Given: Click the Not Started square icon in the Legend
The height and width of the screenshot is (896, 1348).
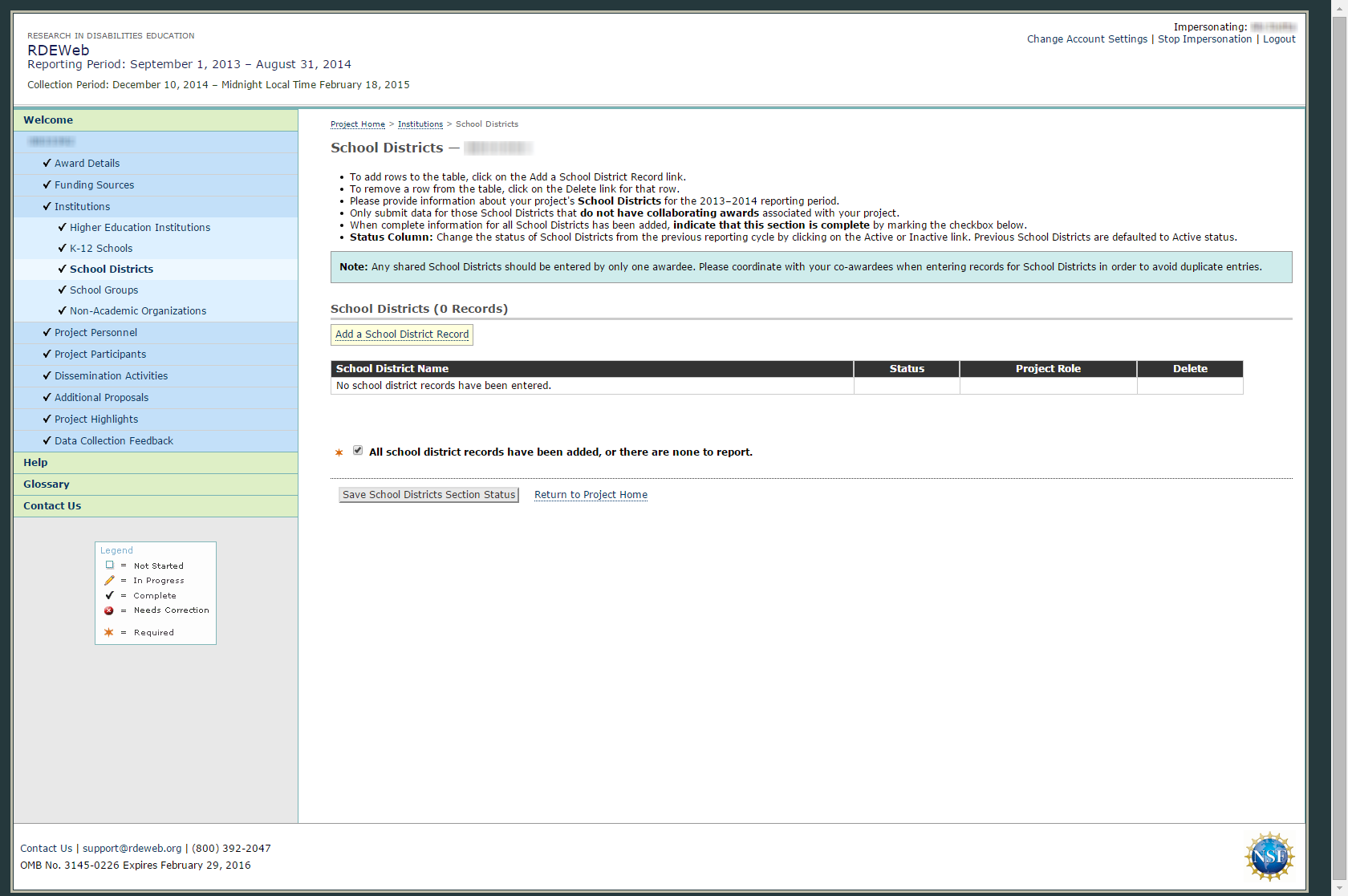Looking at the screenshot, I should click(x=110, y=566).
